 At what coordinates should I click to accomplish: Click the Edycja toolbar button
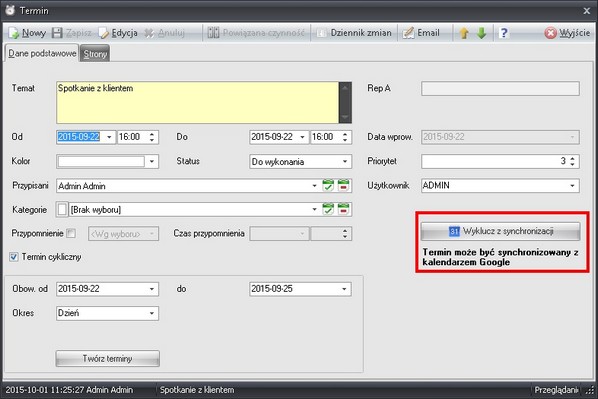point(118,33)
